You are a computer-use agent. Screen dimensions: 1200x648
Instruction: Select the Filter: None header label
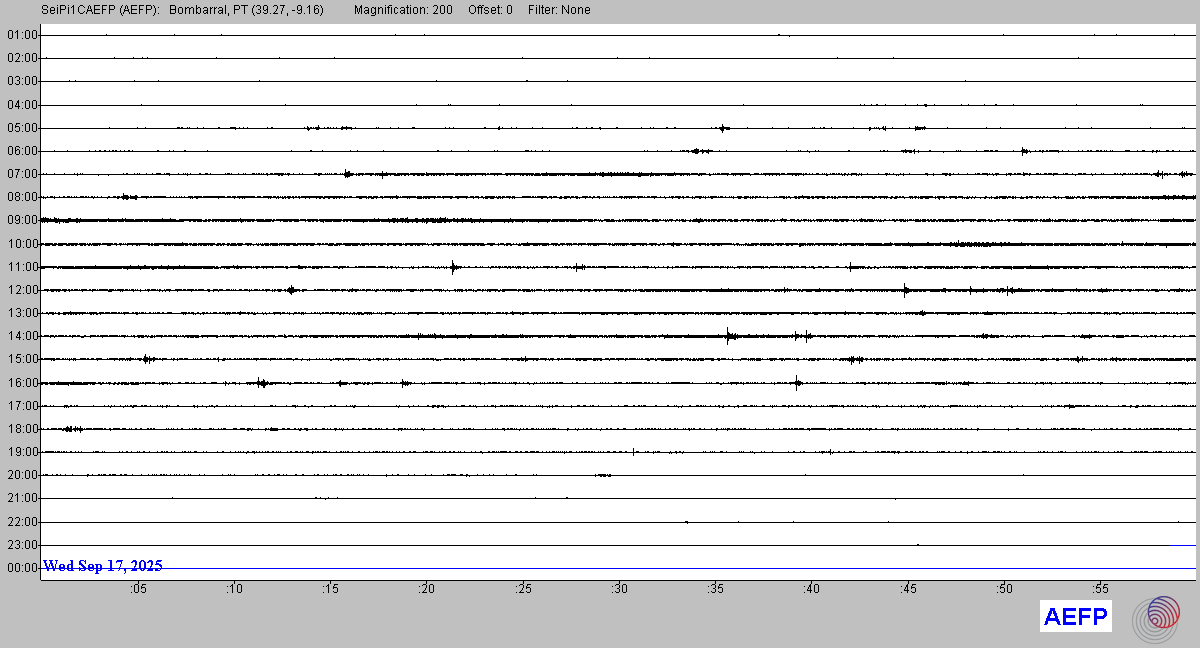[x=559, y=10]
